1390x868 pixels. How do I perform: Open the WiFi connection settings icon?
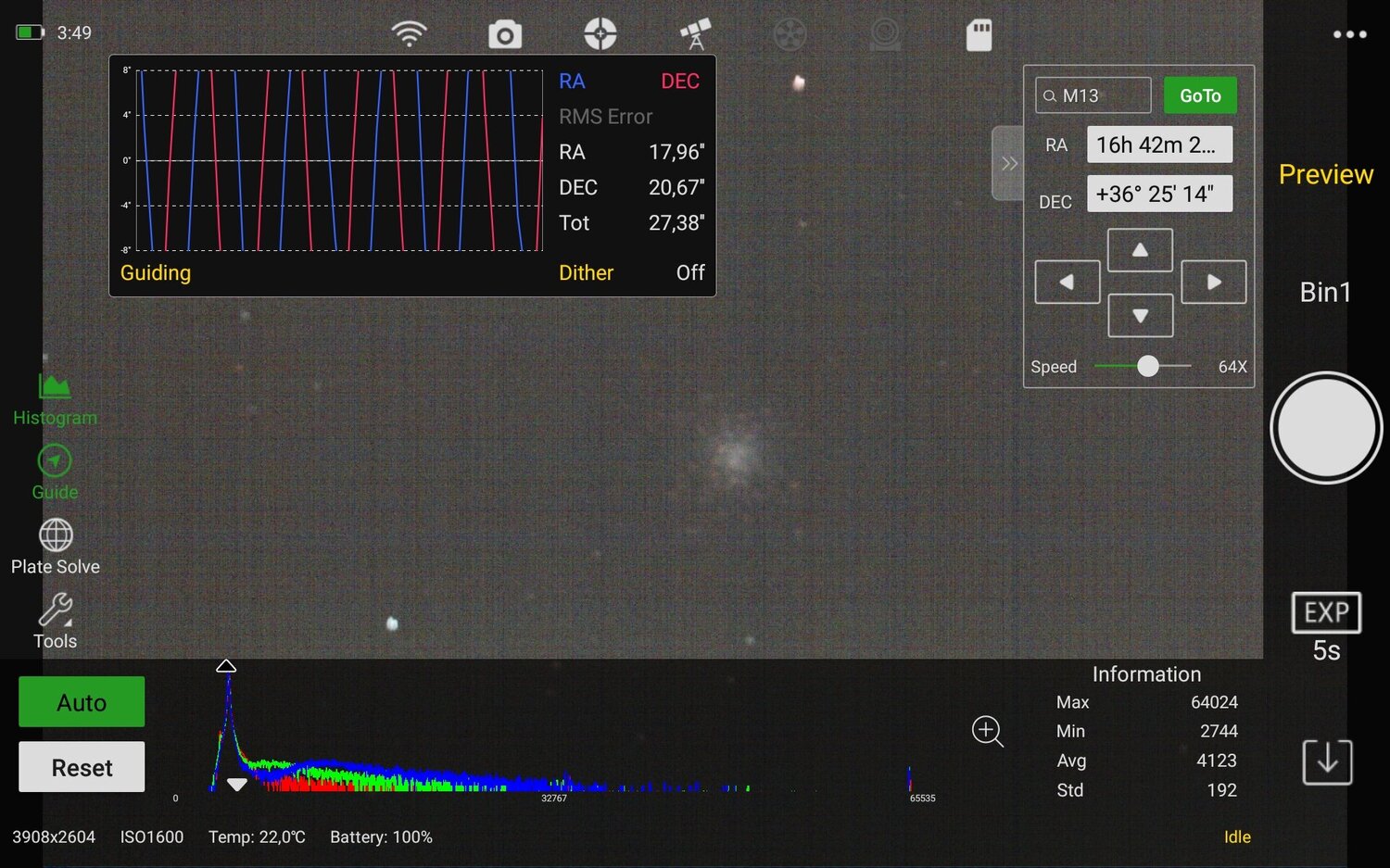coord(409,32)
